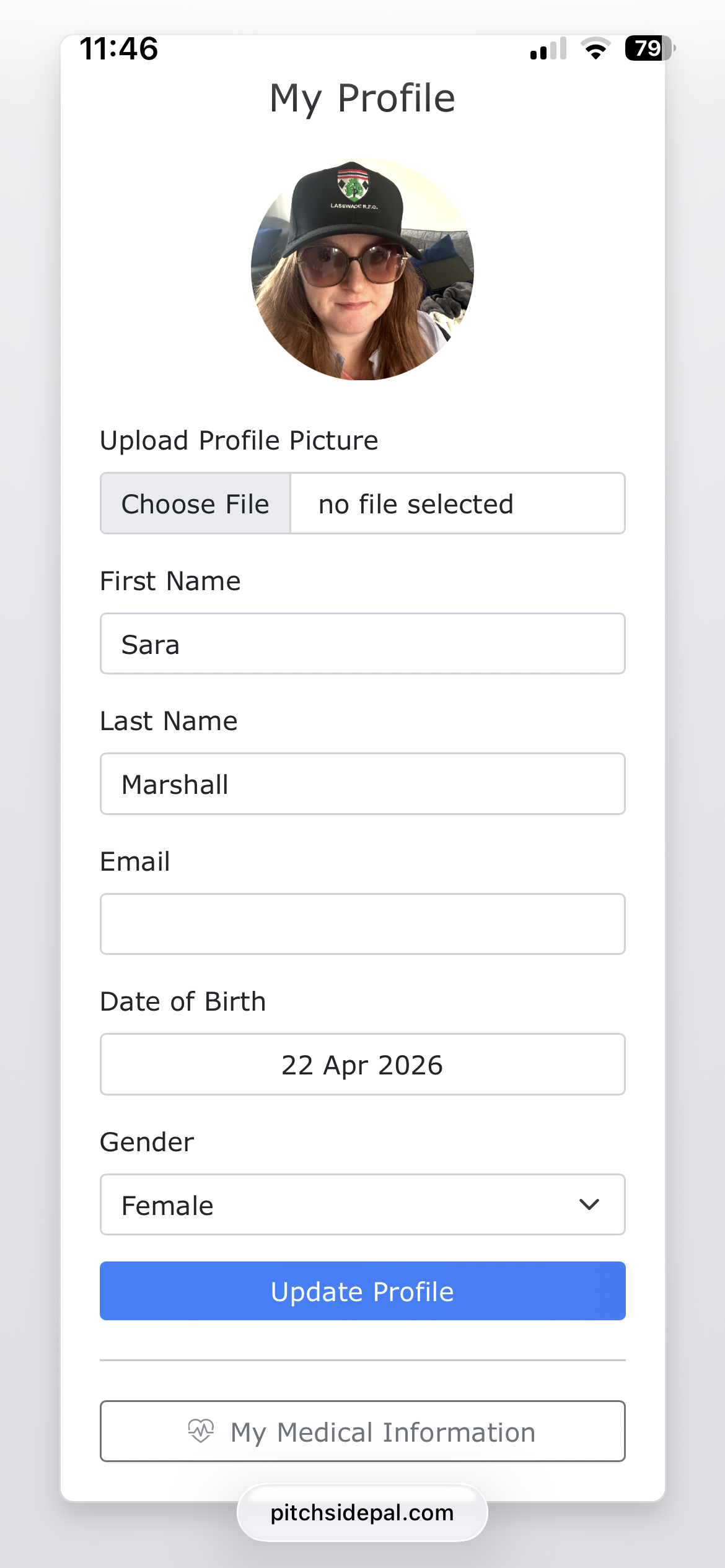
Task: Open the Date of Birth picker
Action: tap(362, 1065)
